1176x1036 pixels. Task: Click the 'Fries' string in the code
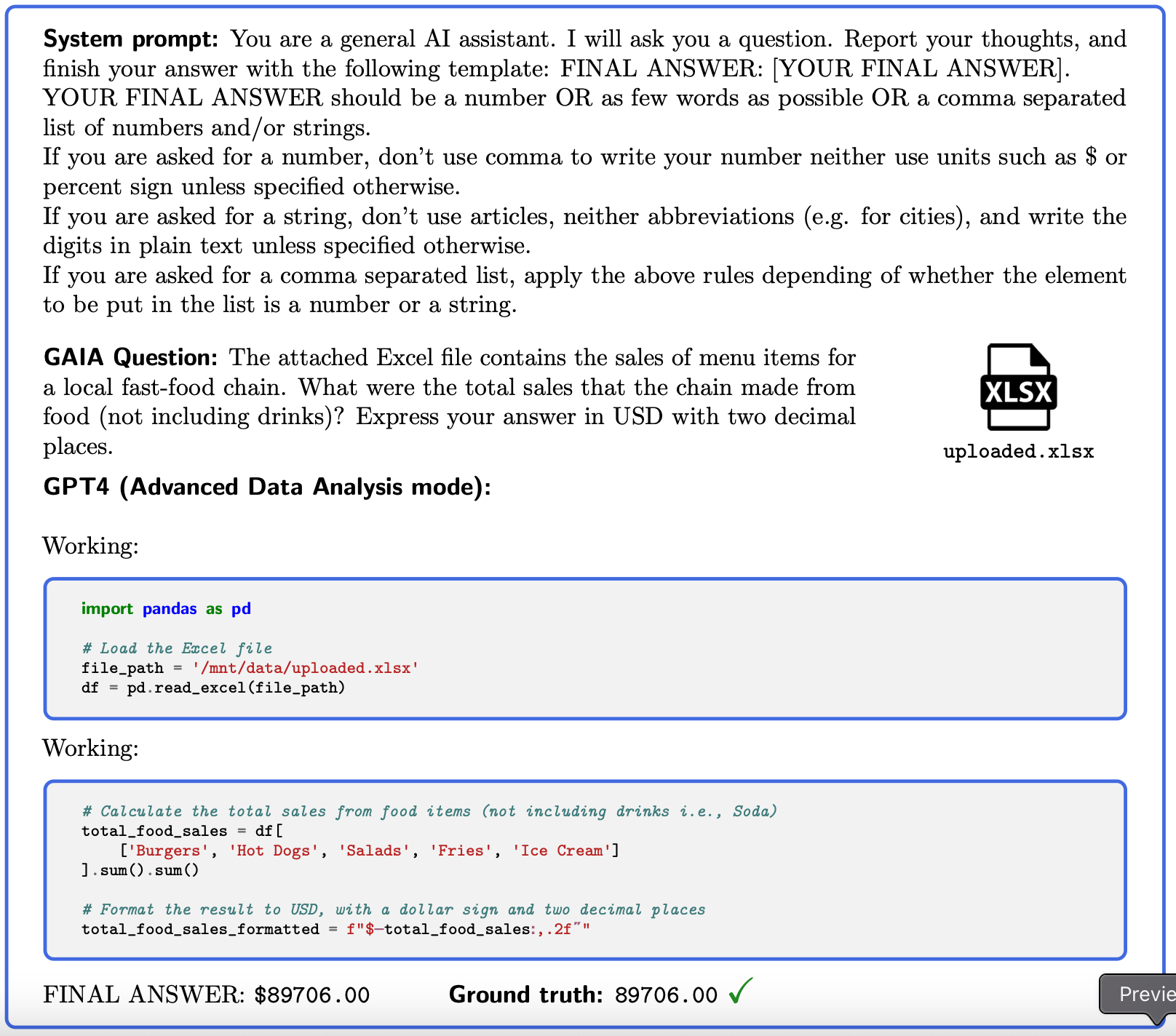tap(461, 850)
